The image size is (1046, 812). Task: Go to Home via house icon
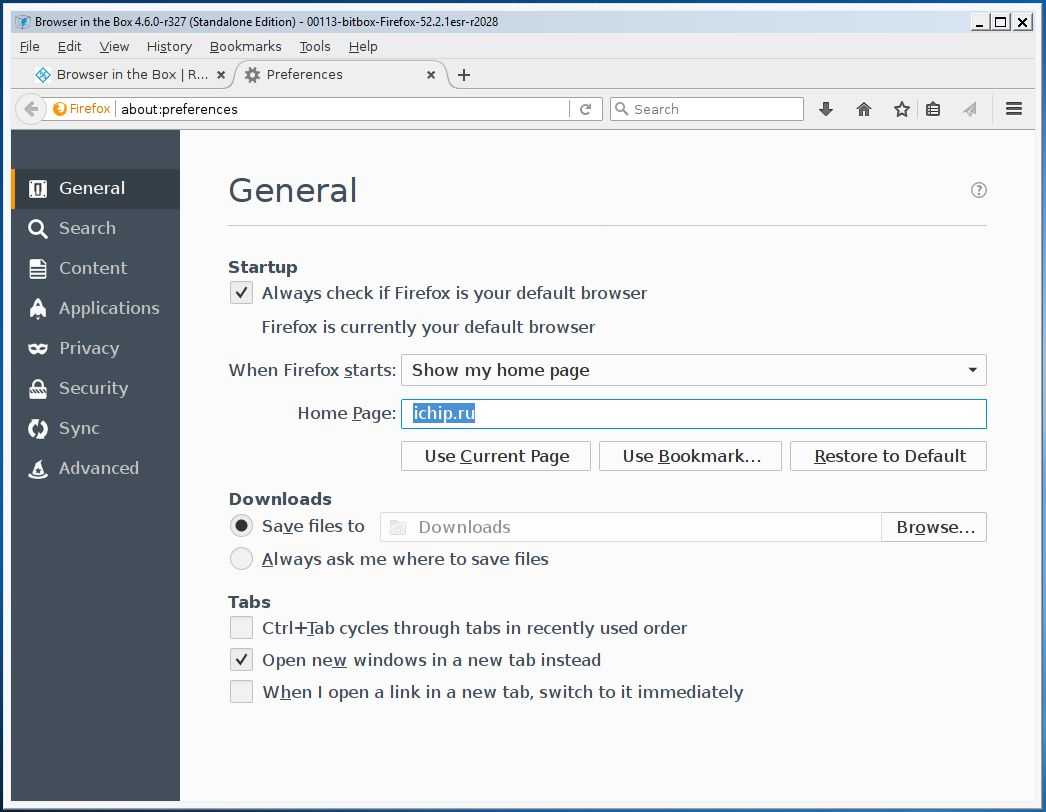coord(864,109)
